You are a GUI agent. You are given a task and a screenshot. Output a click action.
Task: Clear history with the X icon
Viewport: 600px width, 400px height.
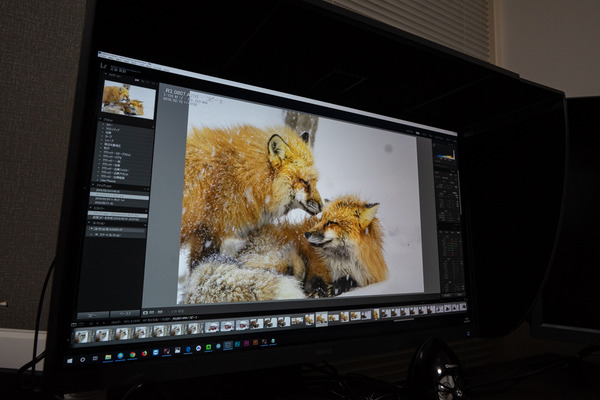click(146, 211)
